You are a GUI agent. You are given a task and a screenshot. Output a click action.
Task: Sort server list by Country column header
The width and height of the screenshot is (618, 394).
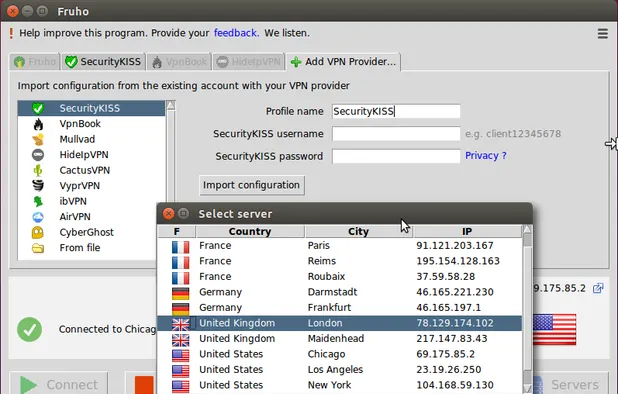tap(250, 231)
